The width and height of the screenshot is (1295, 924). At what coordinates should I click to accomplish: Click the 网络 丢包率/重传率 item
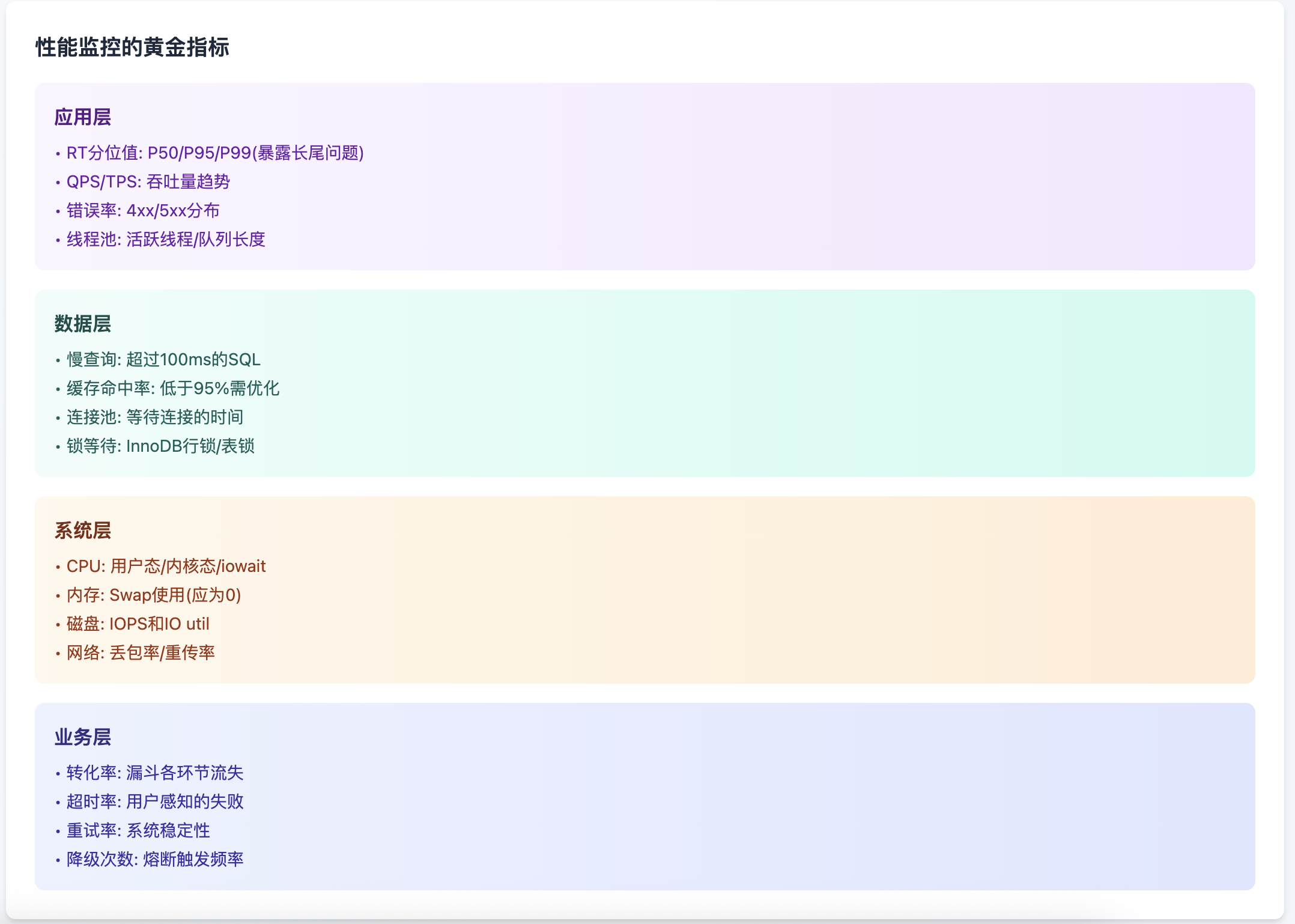(x=141, y=653)
